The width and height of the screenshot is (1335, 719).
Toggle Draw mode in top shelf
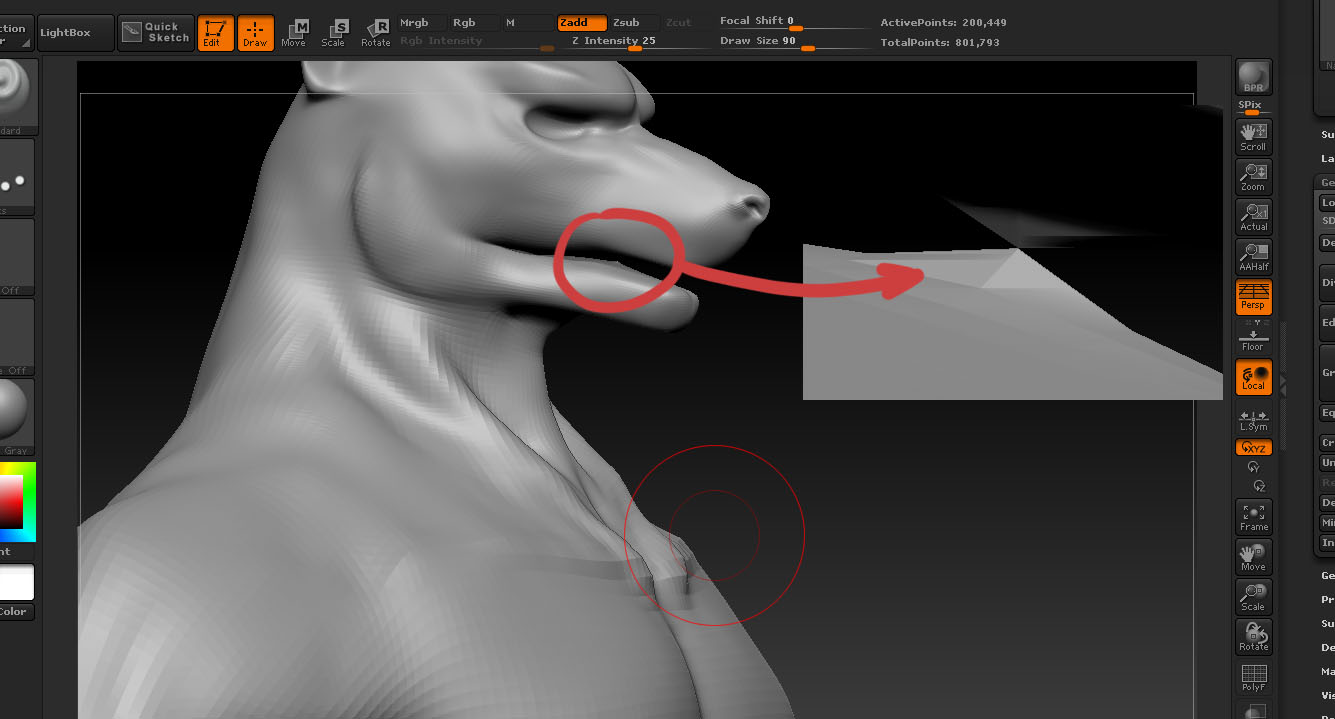pos(256,33)
